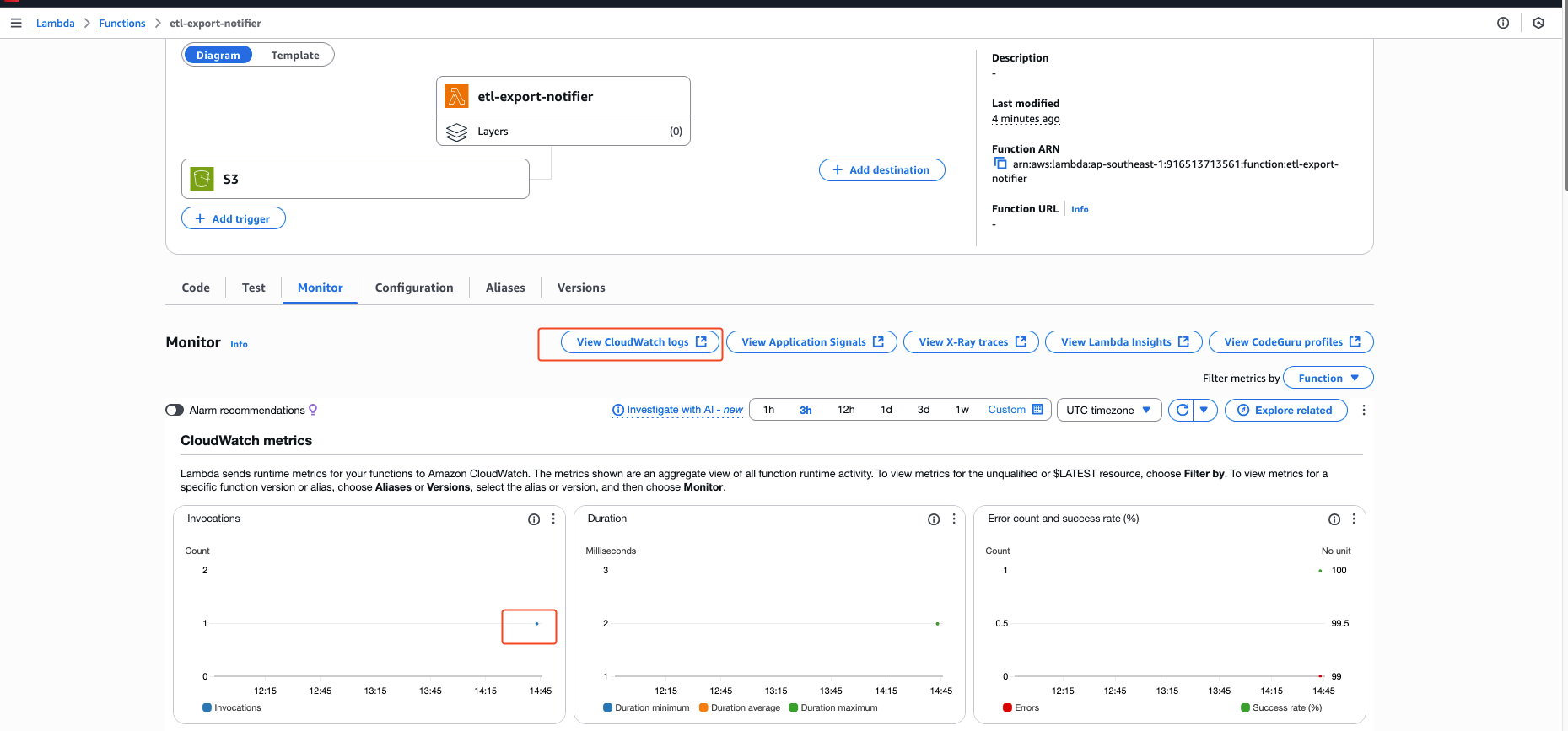The height and width of the screenshot is (731, 1568).
Task: Select the 1w time range
Action: pos(962,410)
